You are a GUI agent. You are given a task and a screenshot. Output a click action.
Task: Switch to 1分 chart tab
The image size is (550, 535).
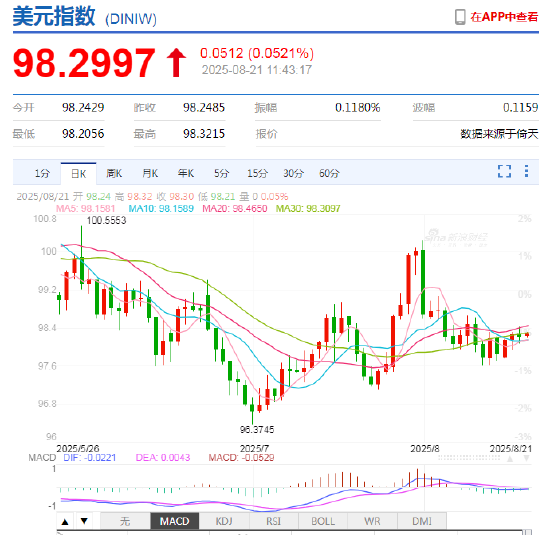pos(42,174)
